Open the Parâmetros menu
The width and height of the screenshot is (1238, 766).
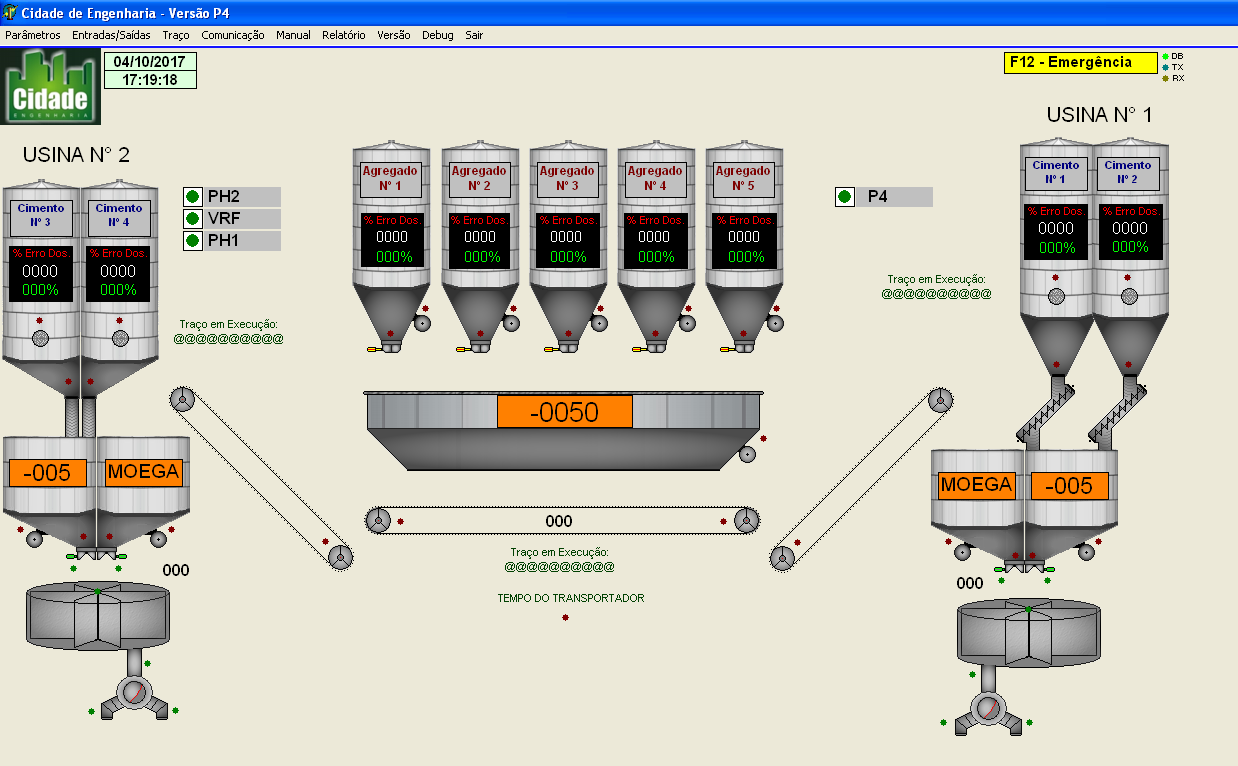[33, 35]
